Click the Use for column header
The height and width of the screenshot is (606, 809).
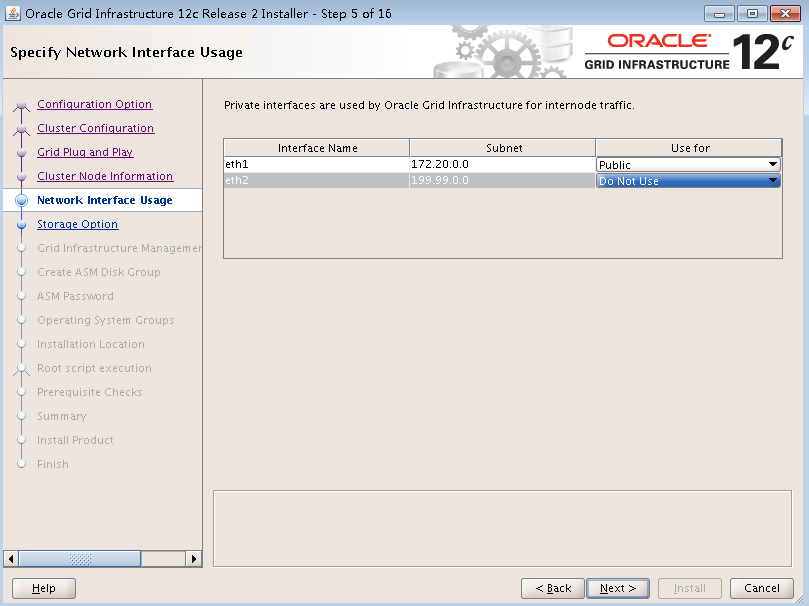pos(689,148)
